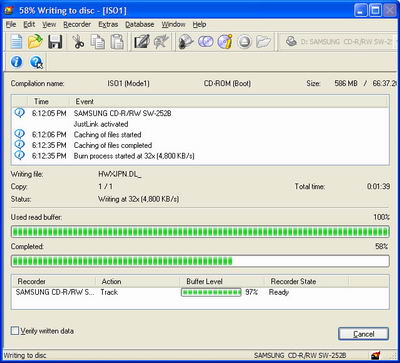Open compilation info pencil icon
400x363 pixels.
(142, 42)
